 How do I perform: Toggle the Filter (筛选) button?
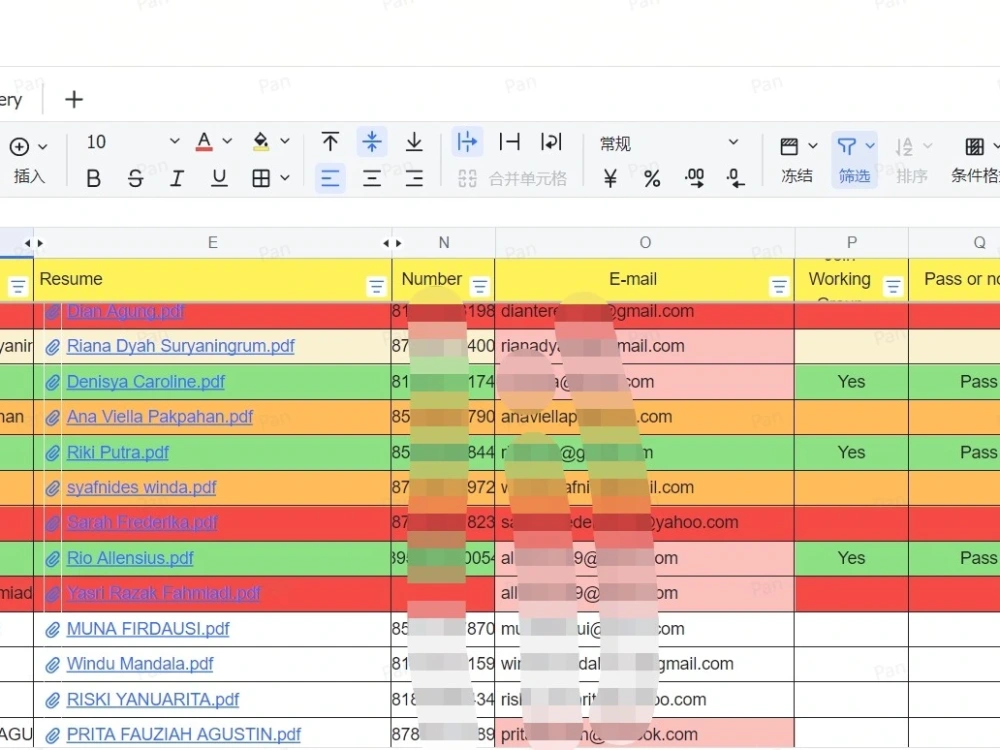click(x=854, y=160)
